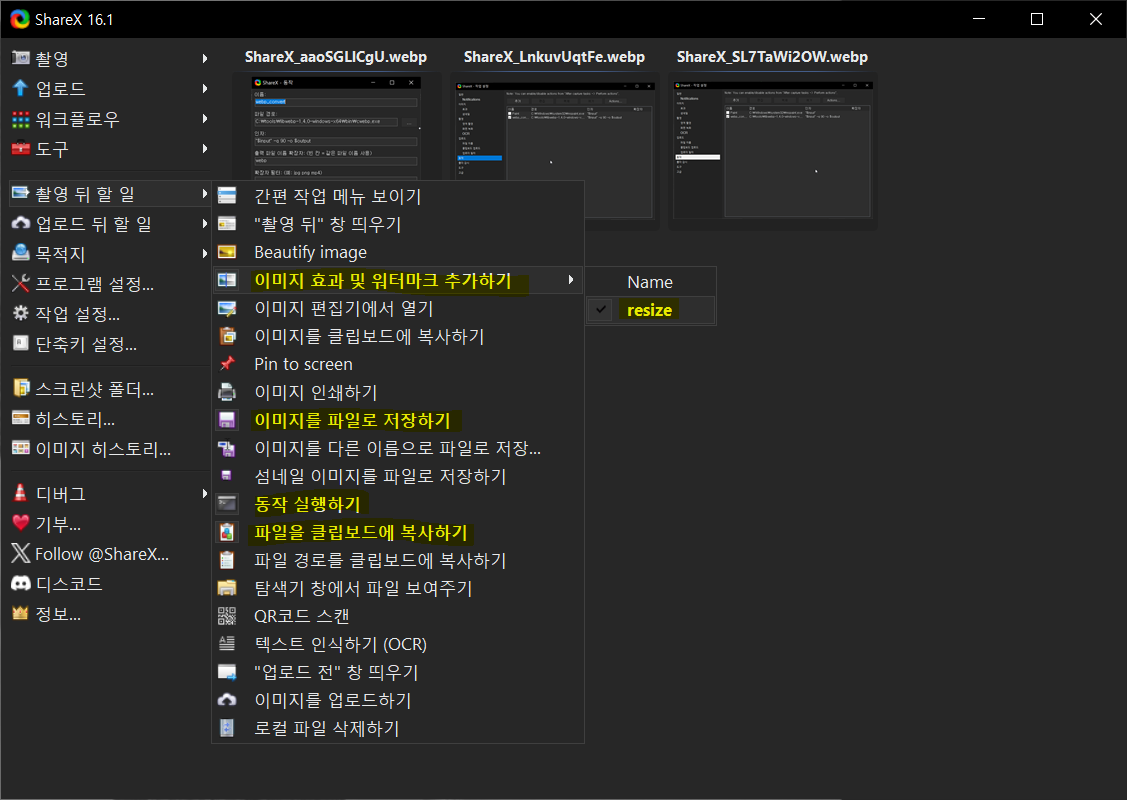Expand the 디버그 submenu arrow
The width and height of the screenshot is (1127, 800).
click(205, 494)
